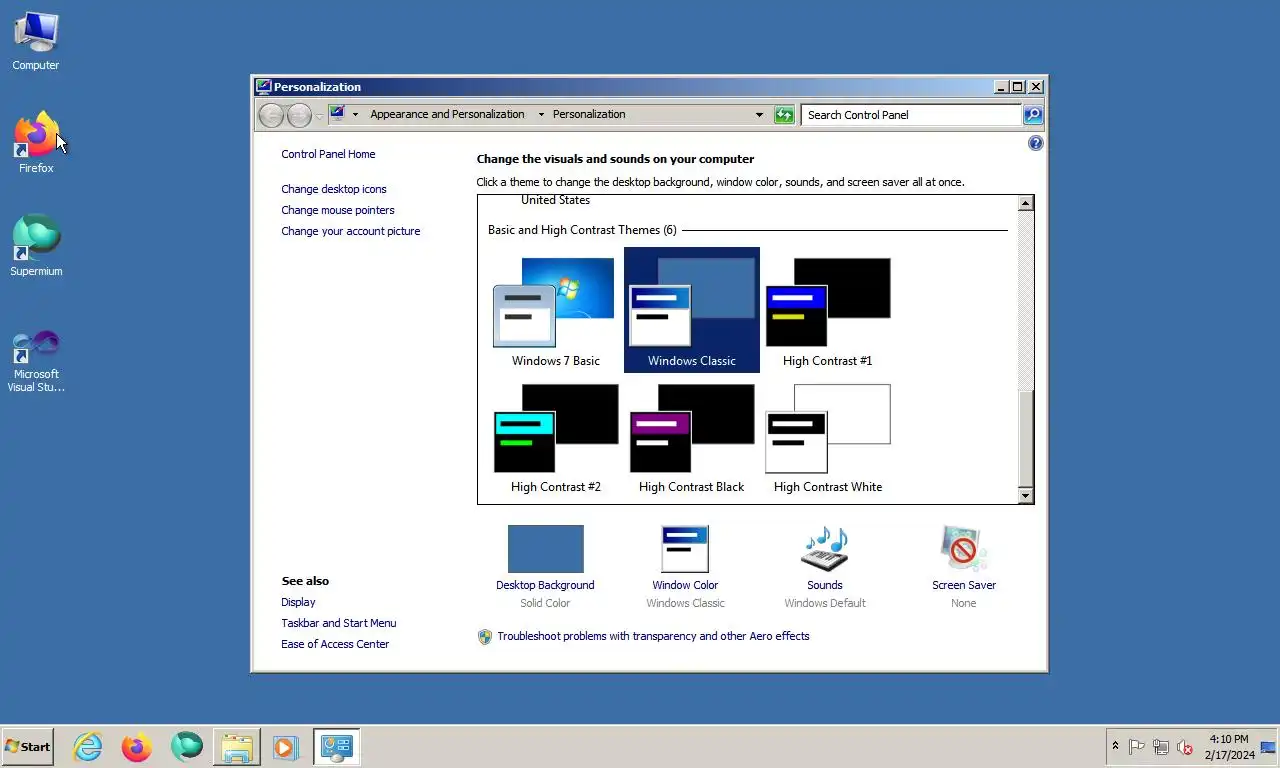1280x768 pixels.
Task: Click the theme list scroll up arrow
Action: click(x=1025, y=203)
